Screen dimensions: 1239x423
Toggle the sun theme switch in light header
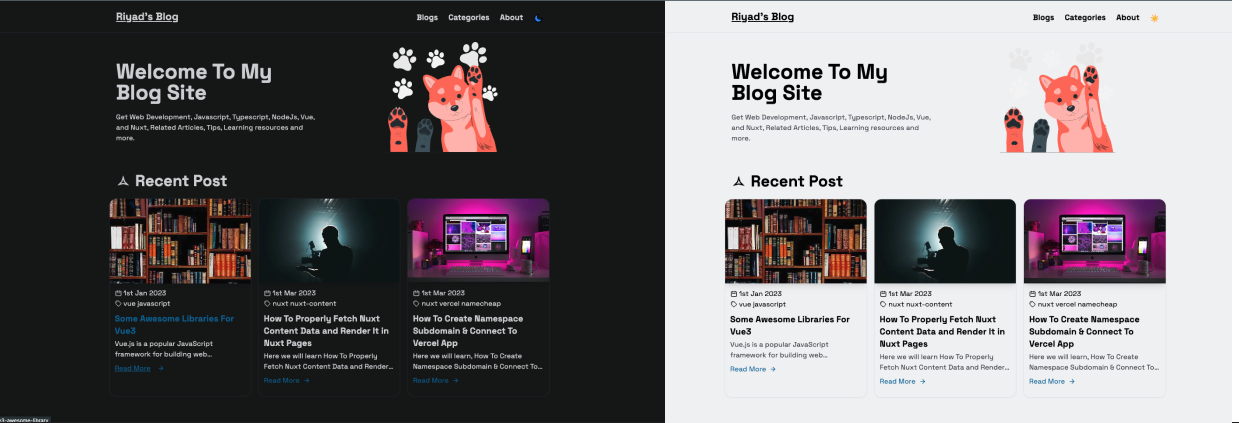tap(1155, 18)
